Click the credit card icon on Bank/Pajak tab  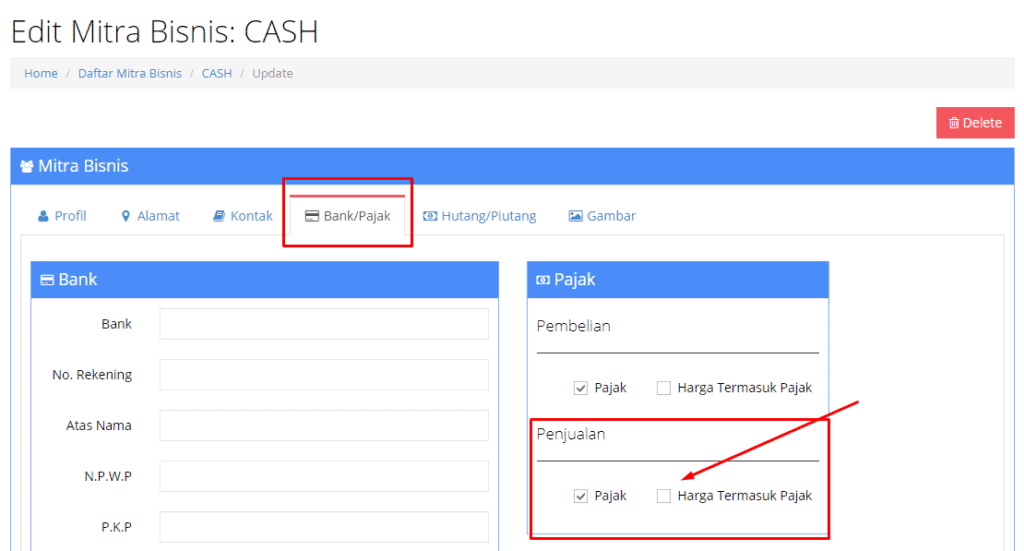311,216
